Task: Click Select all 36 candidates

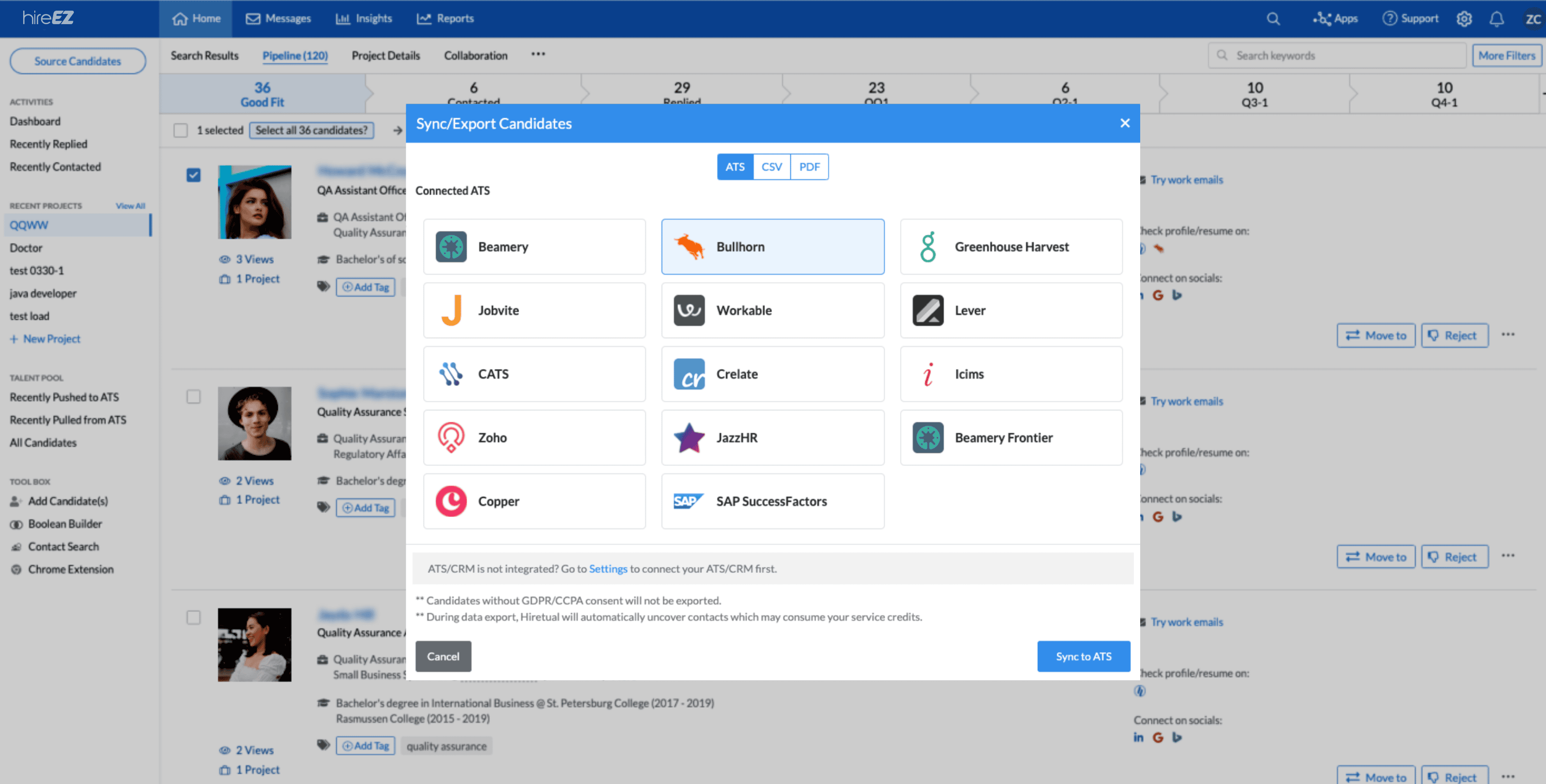Action: click(312, 130)
